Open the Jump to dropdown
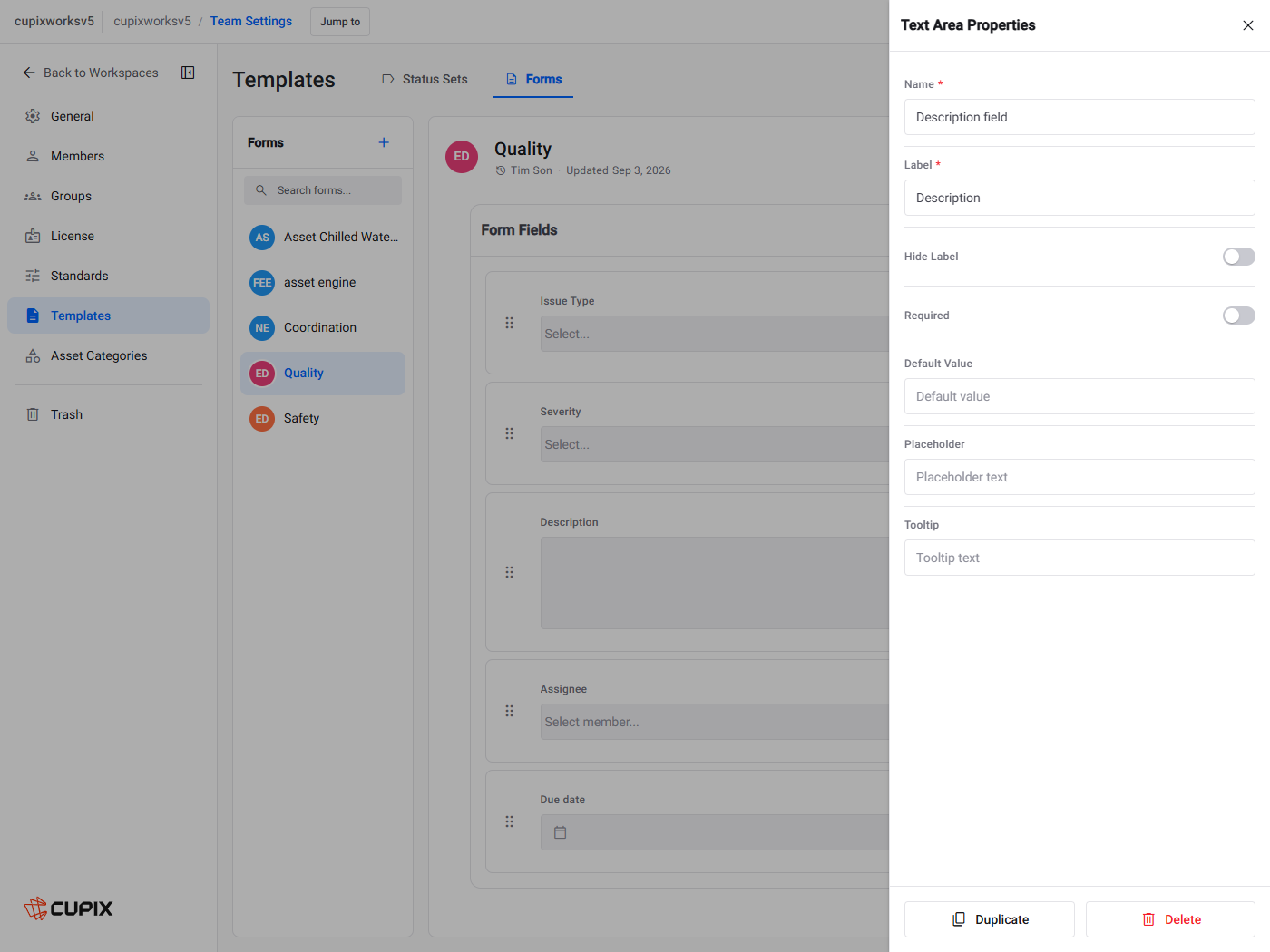The height and width of the screenshot is (952, 1270). coord(340,22)
